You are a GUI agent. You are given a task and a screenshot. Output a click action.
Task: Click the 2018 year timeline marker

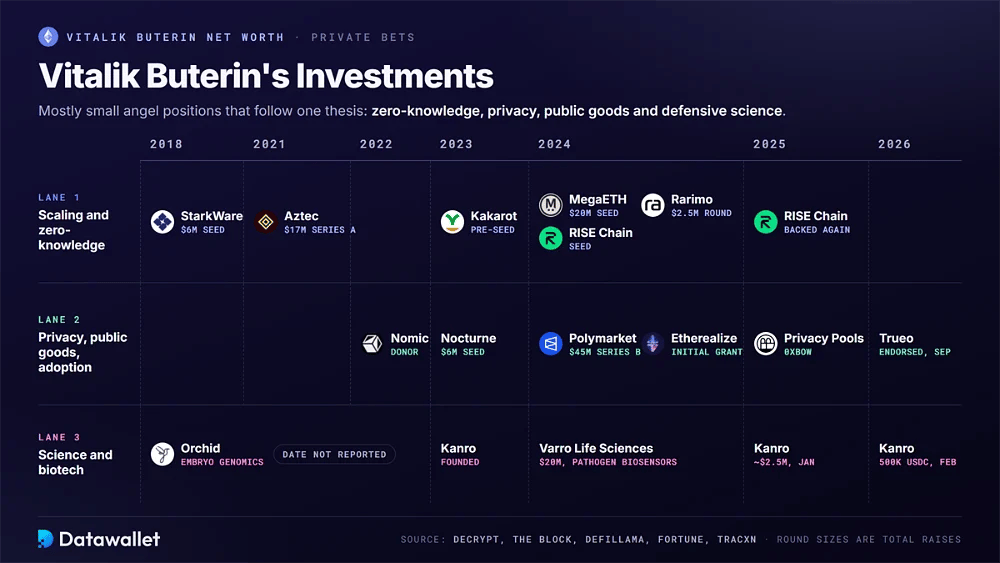166,144
